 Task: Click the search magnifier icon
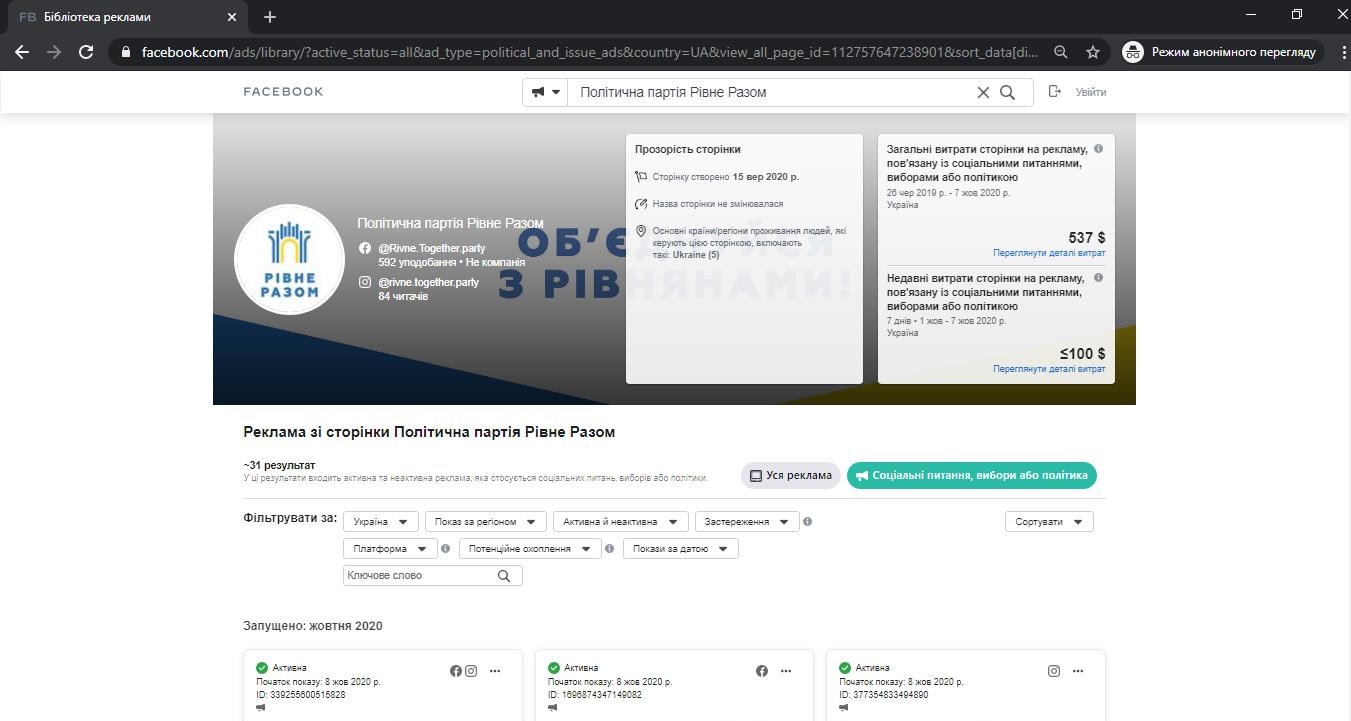pyautogui.click(x=1008, y=92)
